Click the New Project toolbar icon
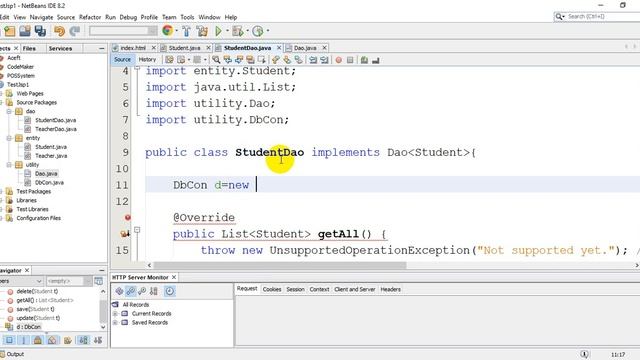640x360 pixels. click(10, 31)
